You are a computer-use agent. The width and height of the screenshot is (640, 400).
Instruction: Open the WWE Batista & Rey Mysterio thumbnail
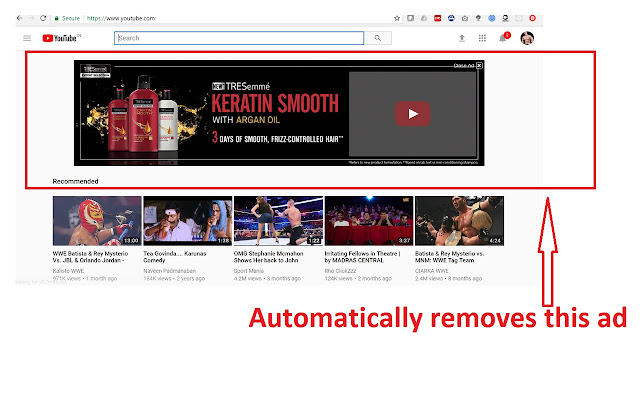point(97,221)
